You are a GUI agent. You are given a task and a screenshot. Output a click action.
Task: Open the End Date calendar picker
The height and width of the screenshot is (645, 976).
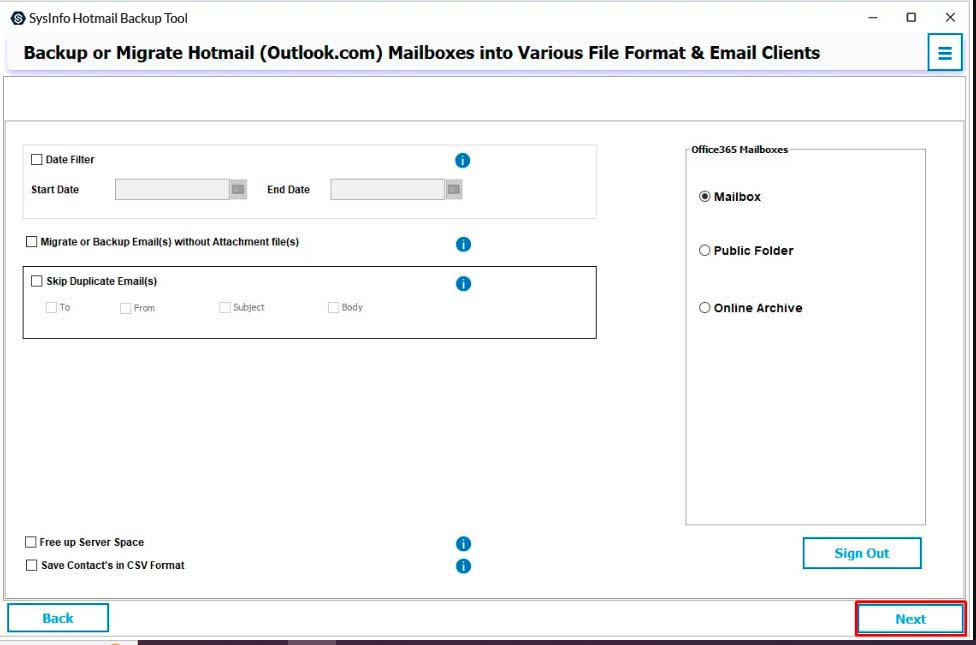(x=454, y=189)
